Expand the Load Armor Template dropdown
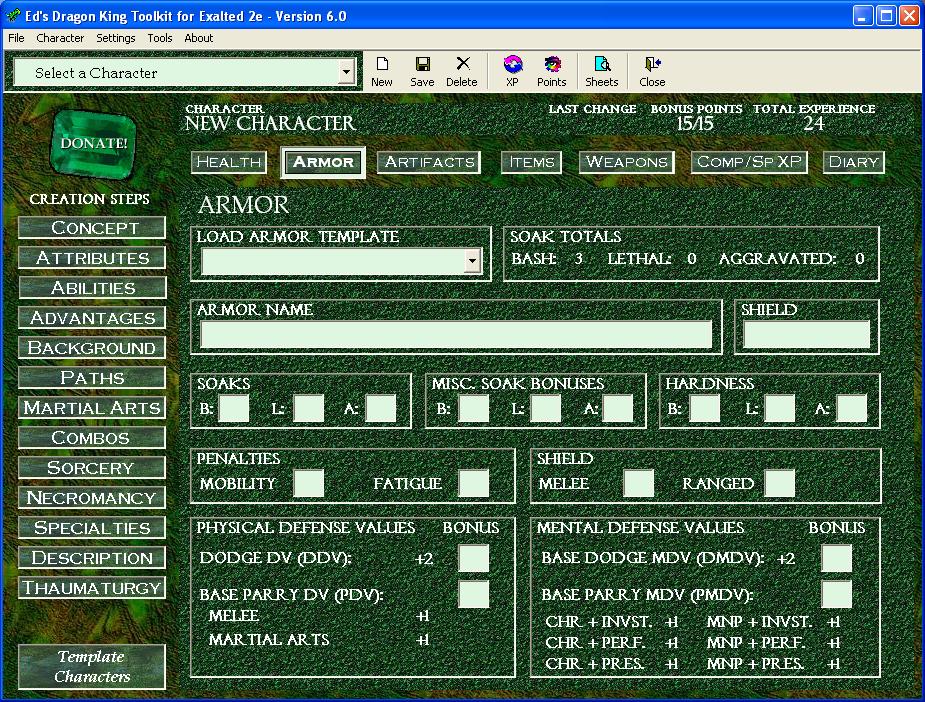The width and height of the screenshot is (925, 702). [472, 261]
